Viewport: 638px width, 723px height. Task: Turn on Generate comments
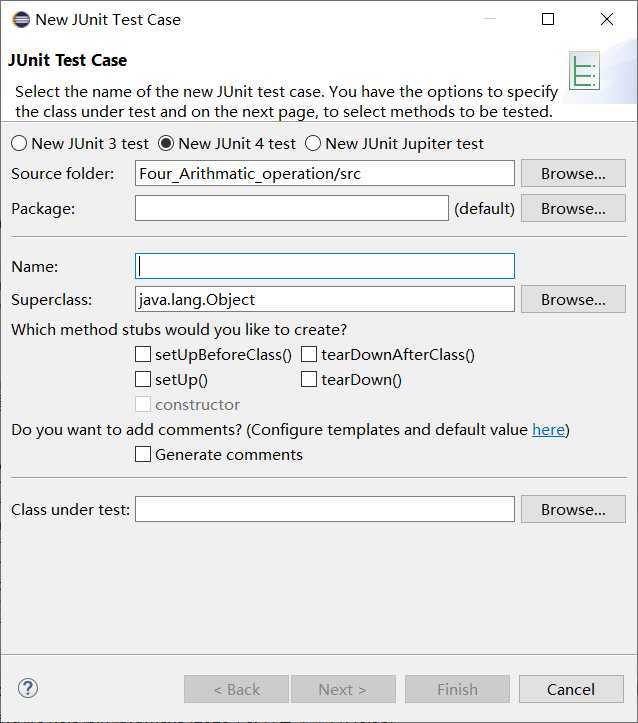point(143,455)
